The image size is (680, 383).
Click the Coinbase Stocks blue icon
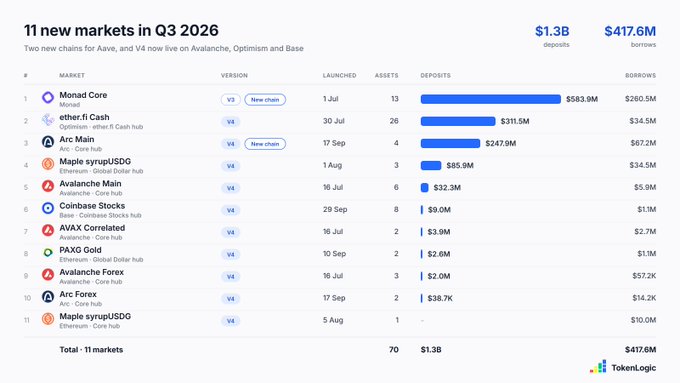pyautogui.click(x=48, y=208)
